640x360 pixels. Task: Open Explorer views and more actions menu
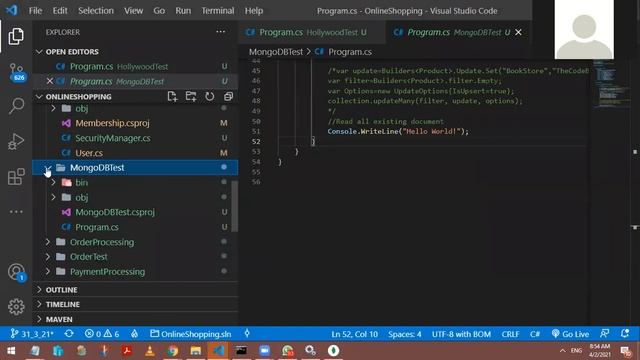point(220,32)
